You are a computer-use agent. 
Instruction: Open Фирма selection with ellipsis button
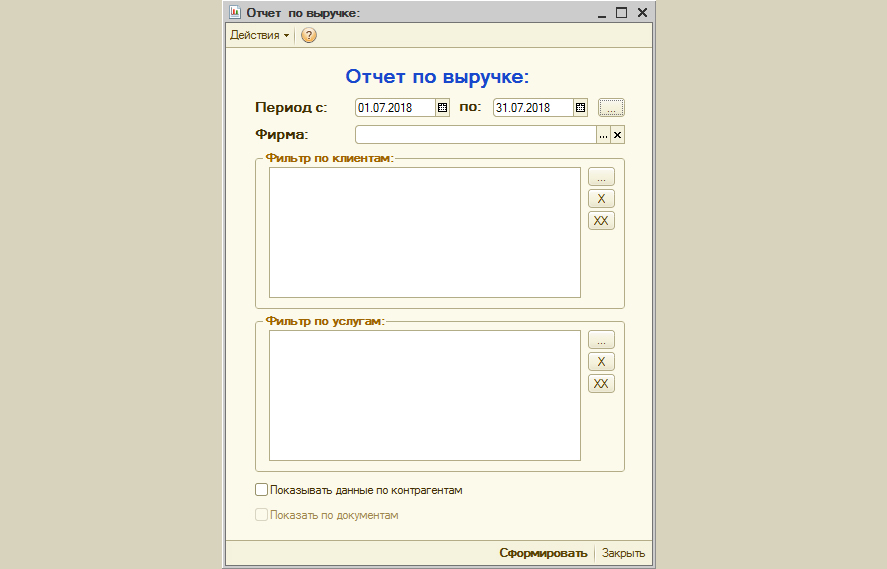click(603, 136)
